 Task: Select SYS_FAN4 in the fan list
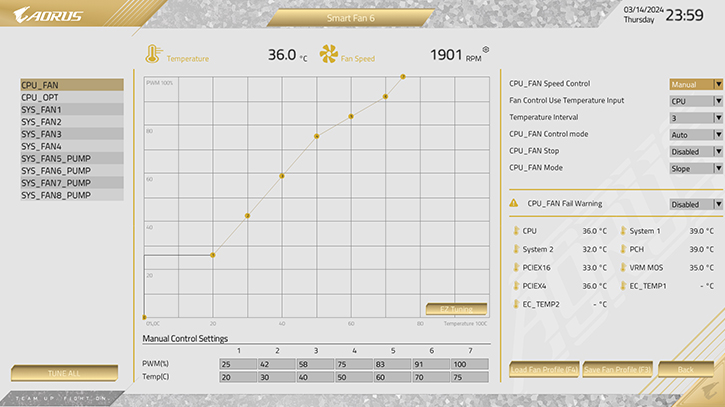pos(72,146)
